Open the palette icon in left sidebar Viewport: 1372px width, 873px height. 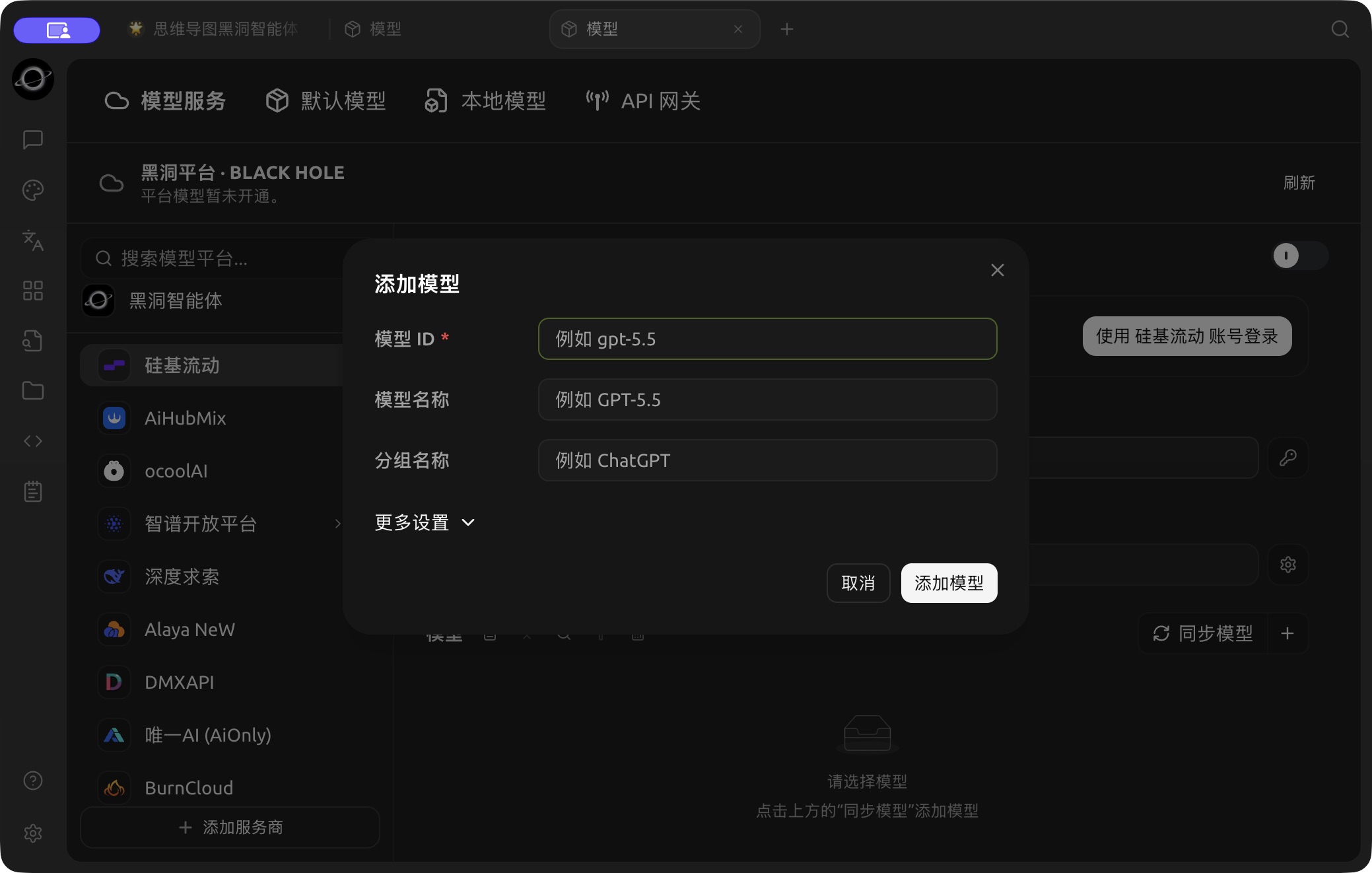point(33,190)
